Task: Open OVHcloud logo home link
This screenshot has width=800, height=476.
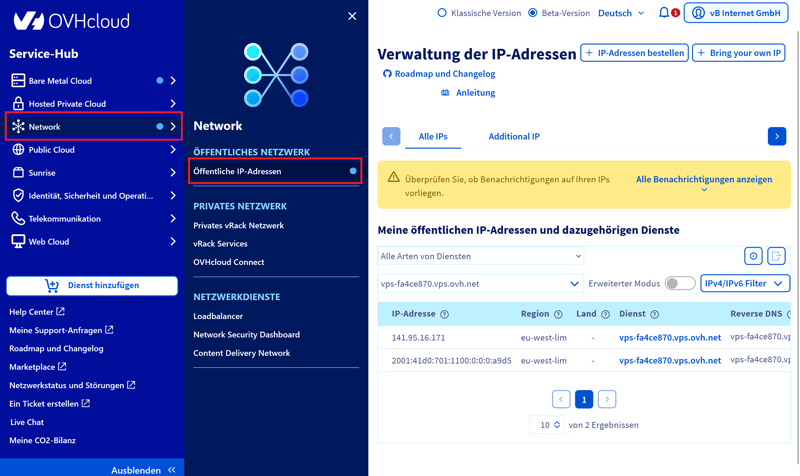Action: (x=57, y=20)
